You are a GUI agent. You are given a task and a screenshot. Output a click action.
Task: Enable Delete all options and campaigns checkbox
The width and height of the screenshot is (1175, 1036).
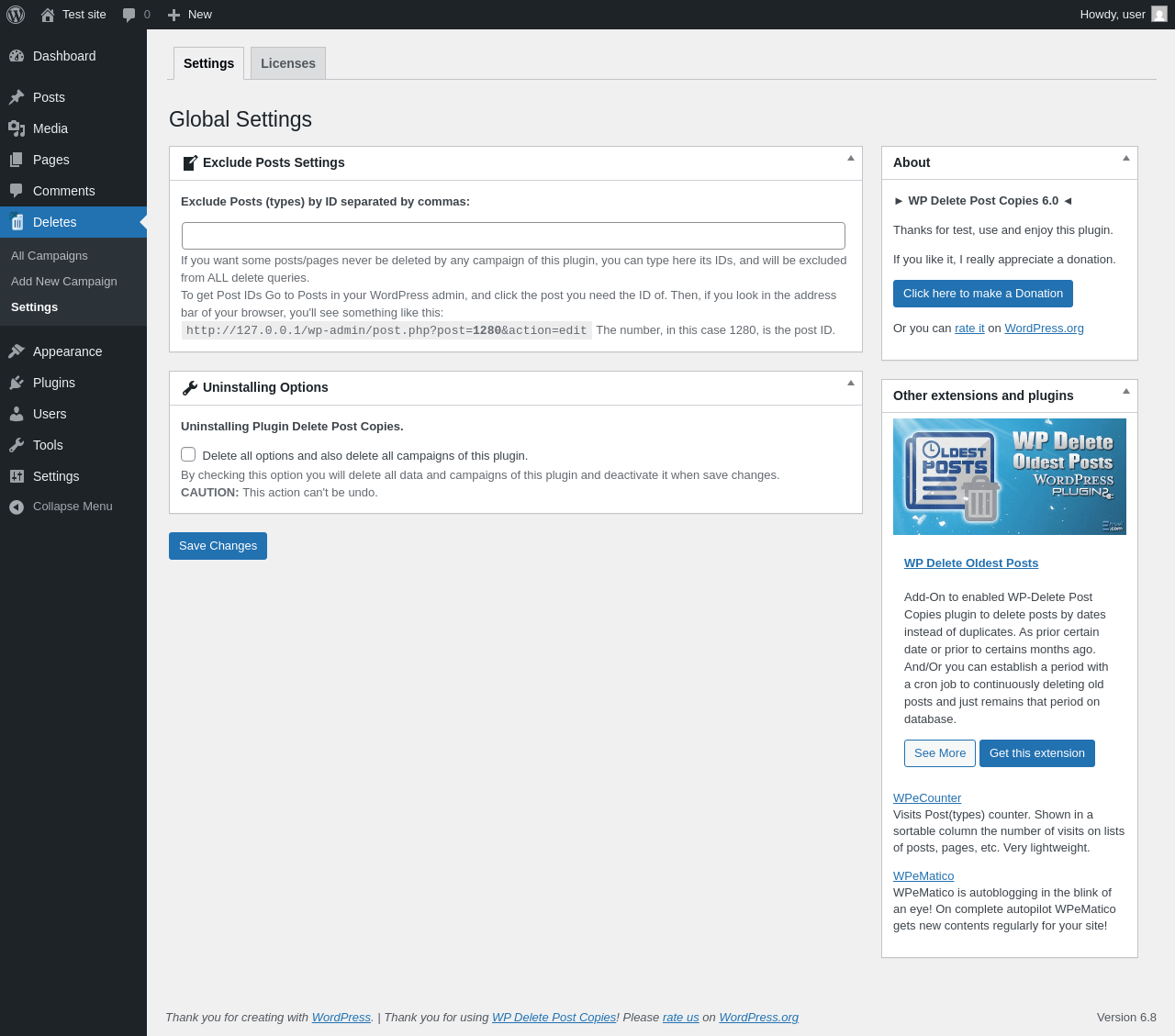click(x=188, y=454)
